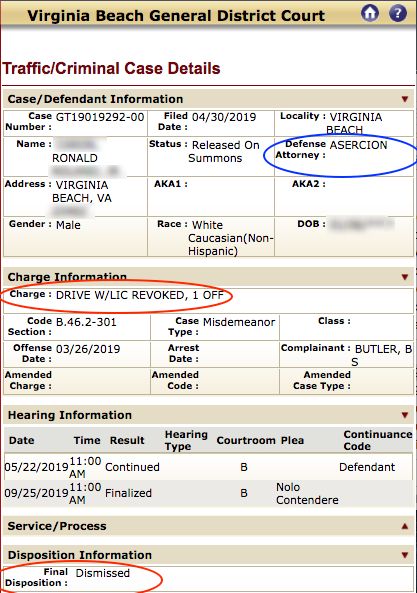This screenshot has width=417, height=593.
Task: Collapse the Hearing Information section arrow
Action: point(405,415)
